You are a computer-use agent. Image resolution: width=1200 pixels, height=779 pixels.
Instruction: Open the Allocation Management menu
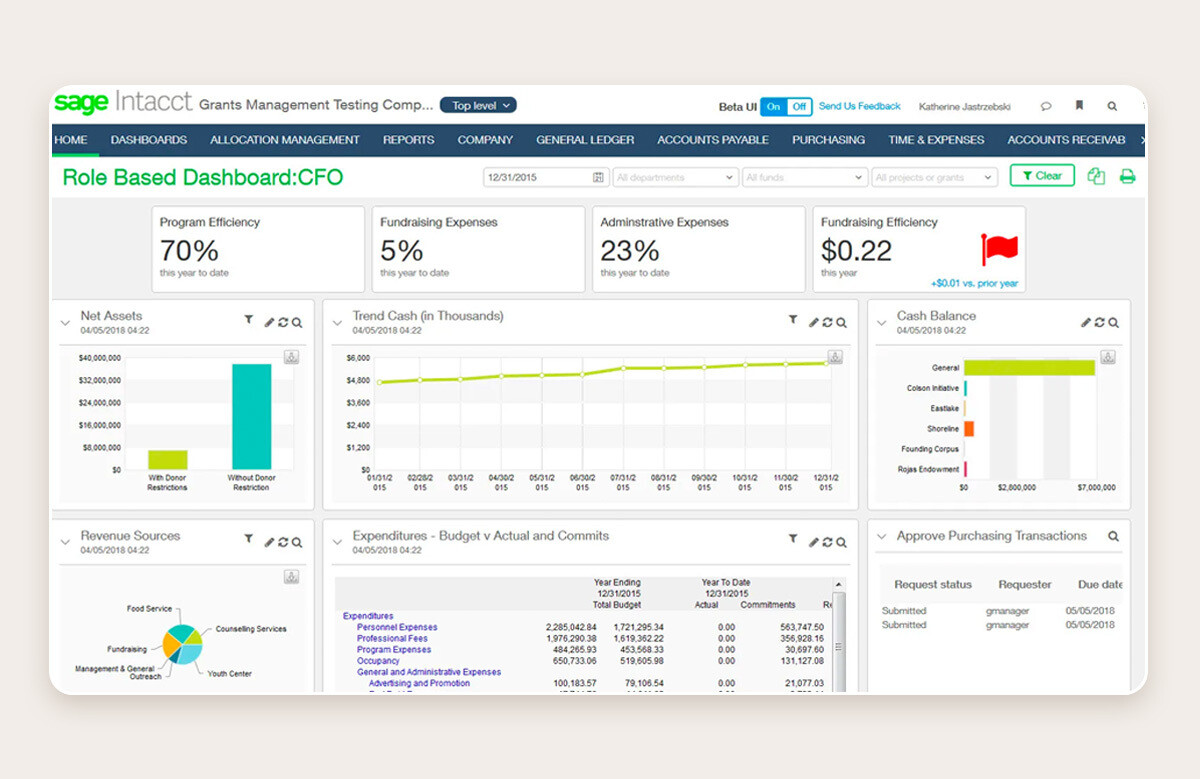285,140
